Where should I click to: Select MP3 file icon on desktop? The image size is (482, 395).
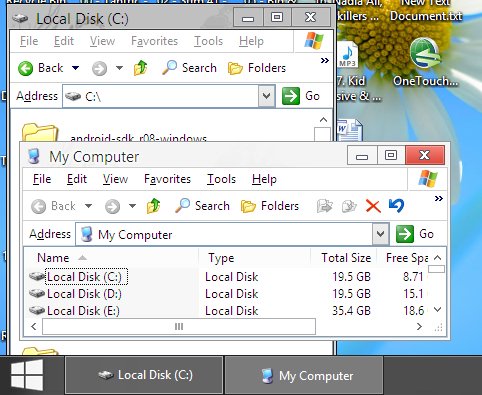click(x=347, y=54)
